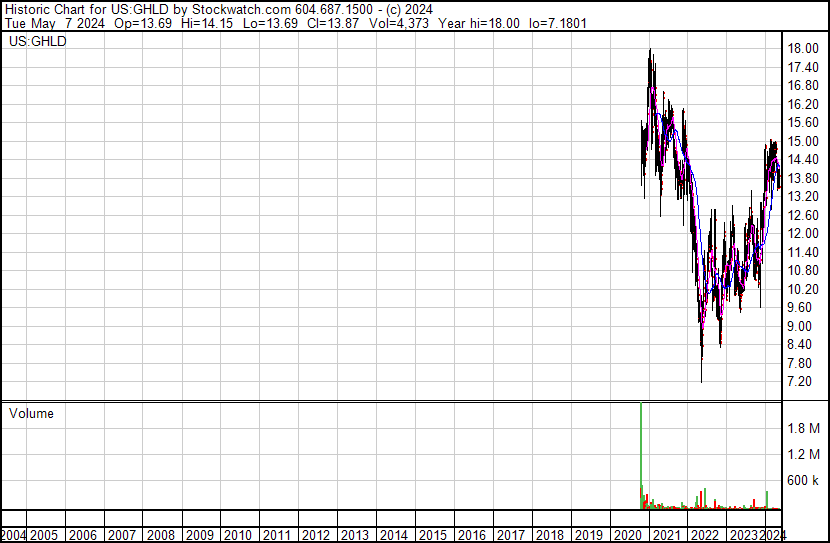The width and height of the screenshot is (830, 543).
Task: Click the US:GHLD ticker label in chart
Action: 37,42
